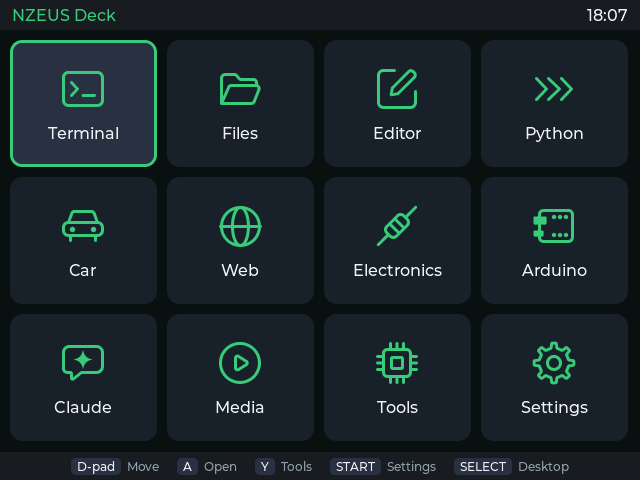Click the Tools tile label
This screenshot has width=640, height=480.
tap(397, 407)
